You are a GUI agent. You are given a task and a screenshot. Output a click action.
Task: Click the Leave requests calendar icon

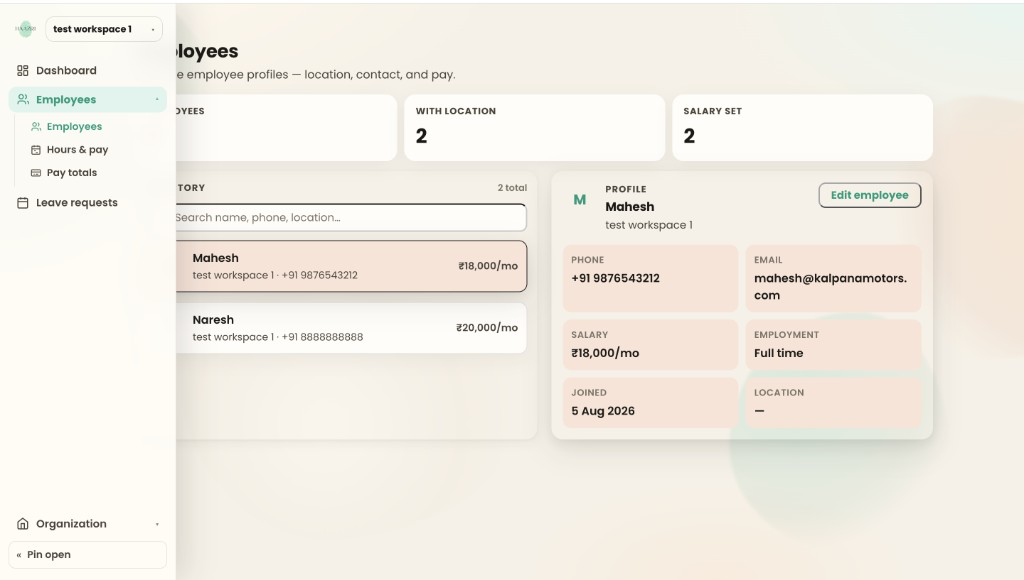pos(22,202)
